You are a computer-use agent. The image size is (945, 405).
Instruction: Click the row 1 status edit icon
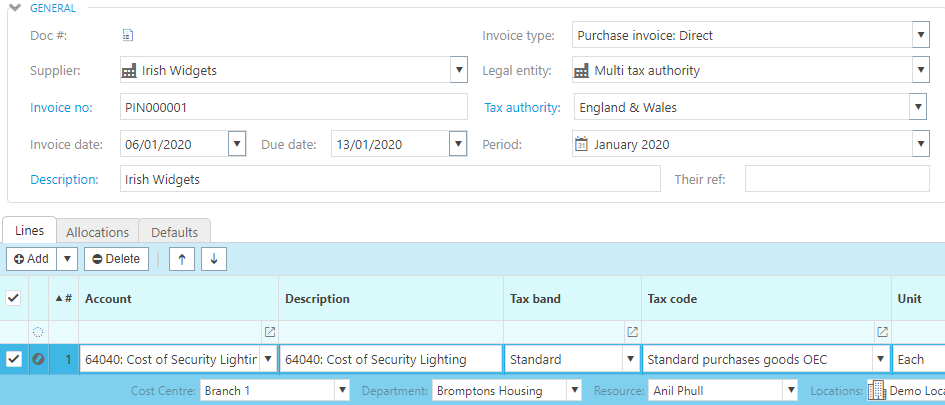(x=38, y=360)
